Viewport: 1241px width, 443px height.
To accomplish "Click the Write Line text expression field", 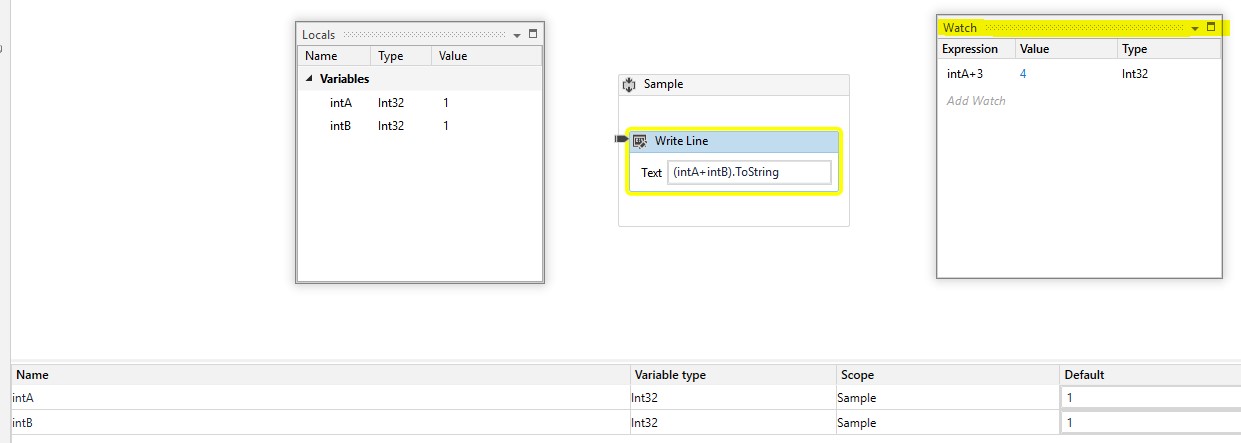I will (749, 172).
